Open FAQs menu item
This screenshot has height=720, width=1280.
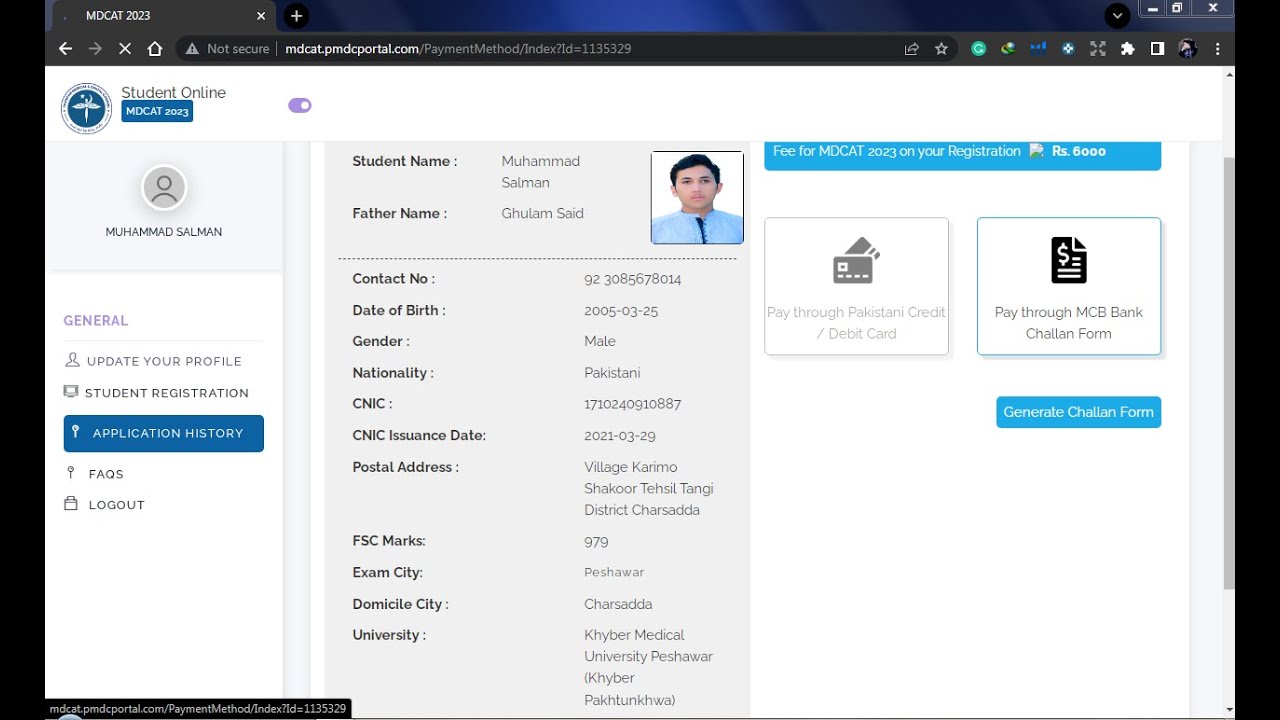94,474
